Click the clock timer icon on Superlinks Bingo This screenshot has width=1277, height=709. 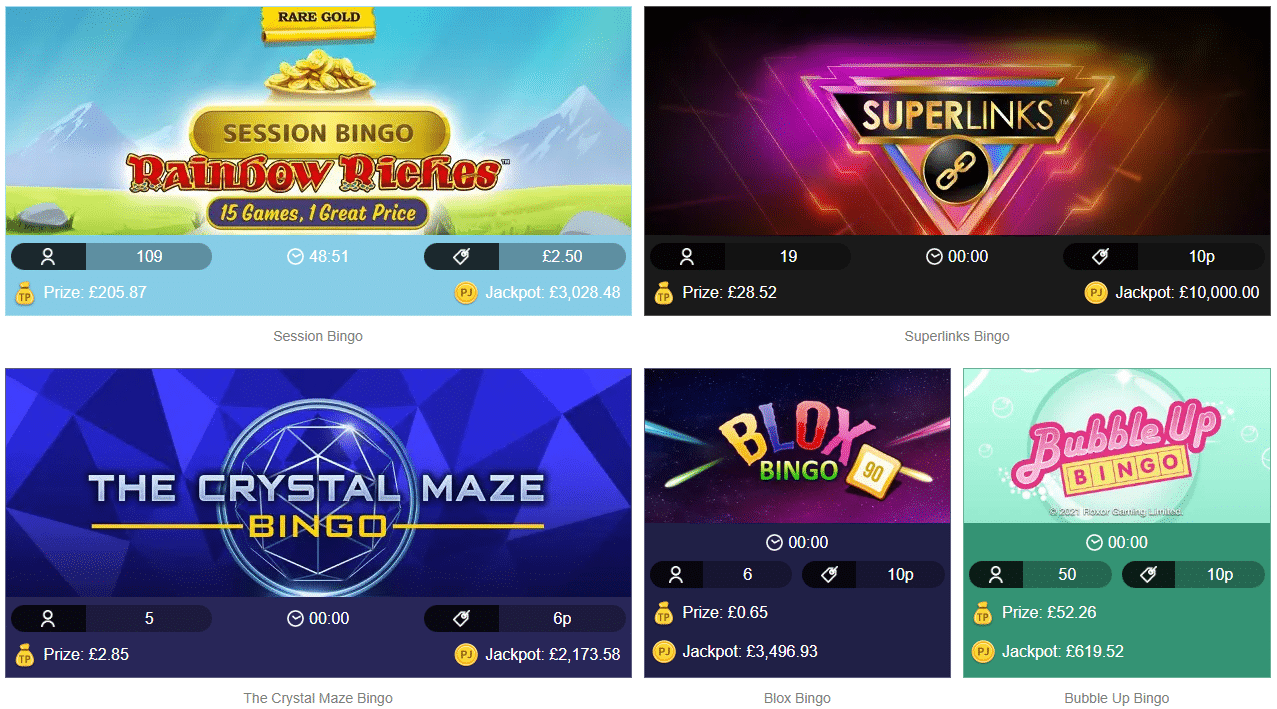pos(934,257)
